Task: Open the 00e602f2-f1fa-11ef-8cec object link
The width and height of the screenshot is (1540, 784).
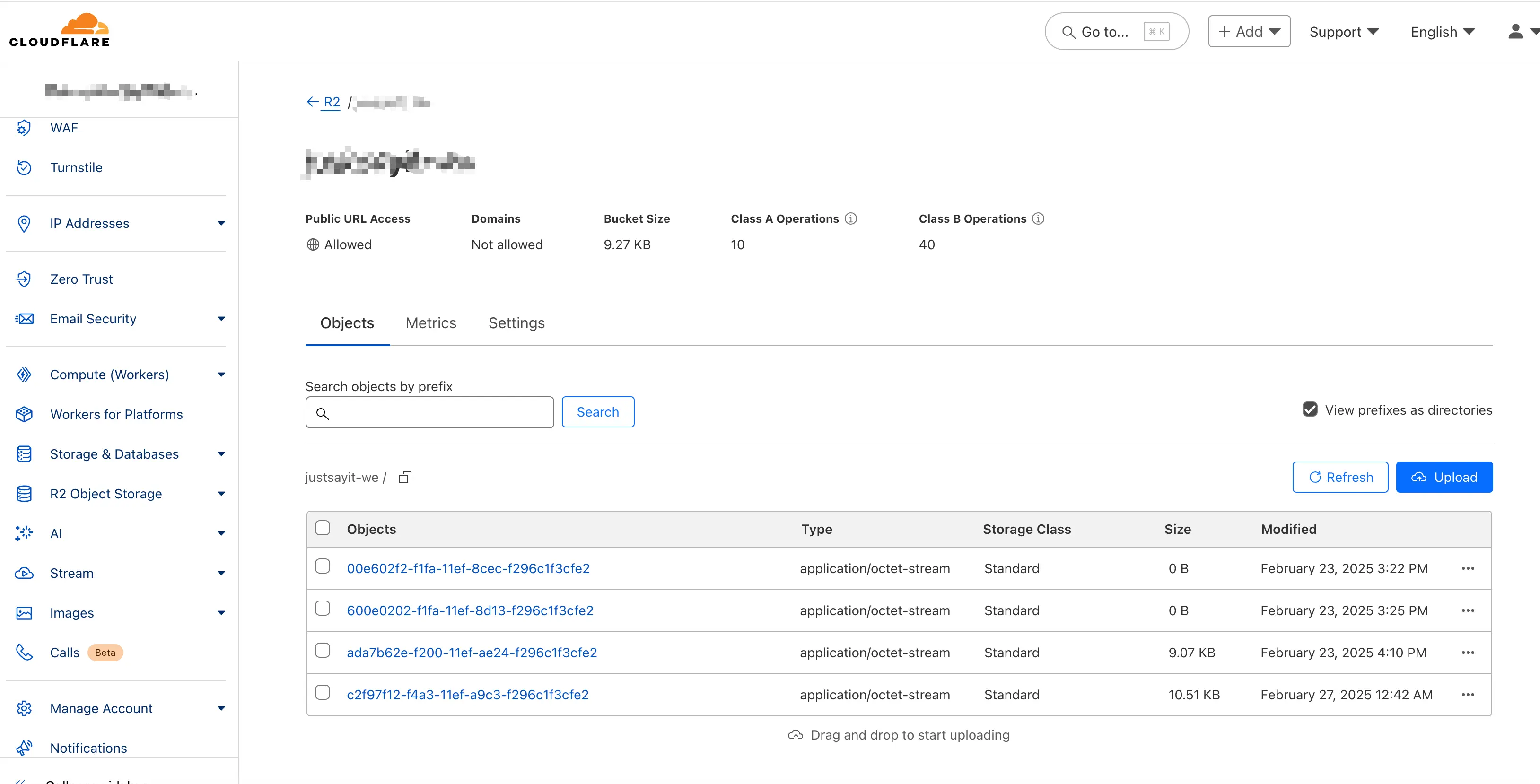Action: click(468, 568)
